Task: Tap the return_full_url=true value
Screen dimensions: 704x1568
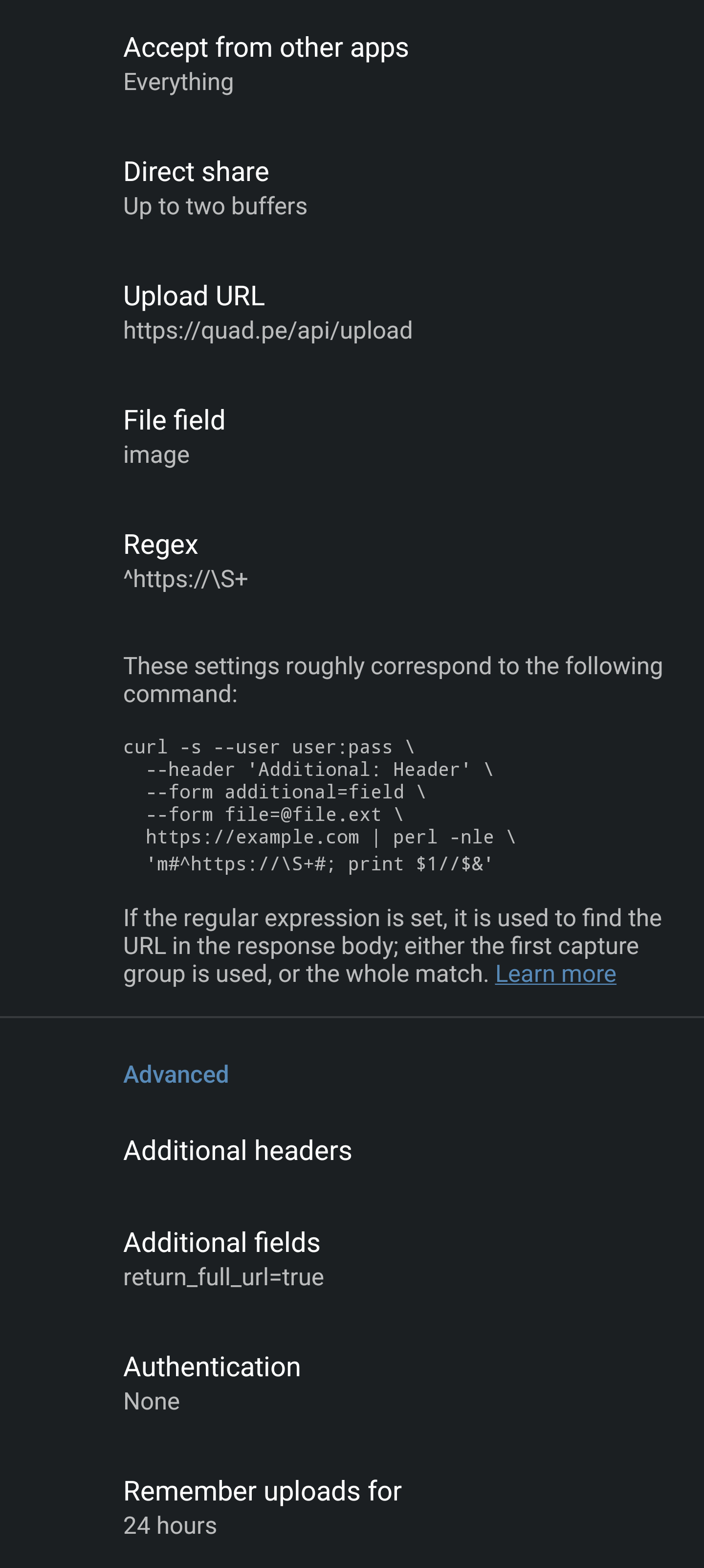Action: point(223,1277)
